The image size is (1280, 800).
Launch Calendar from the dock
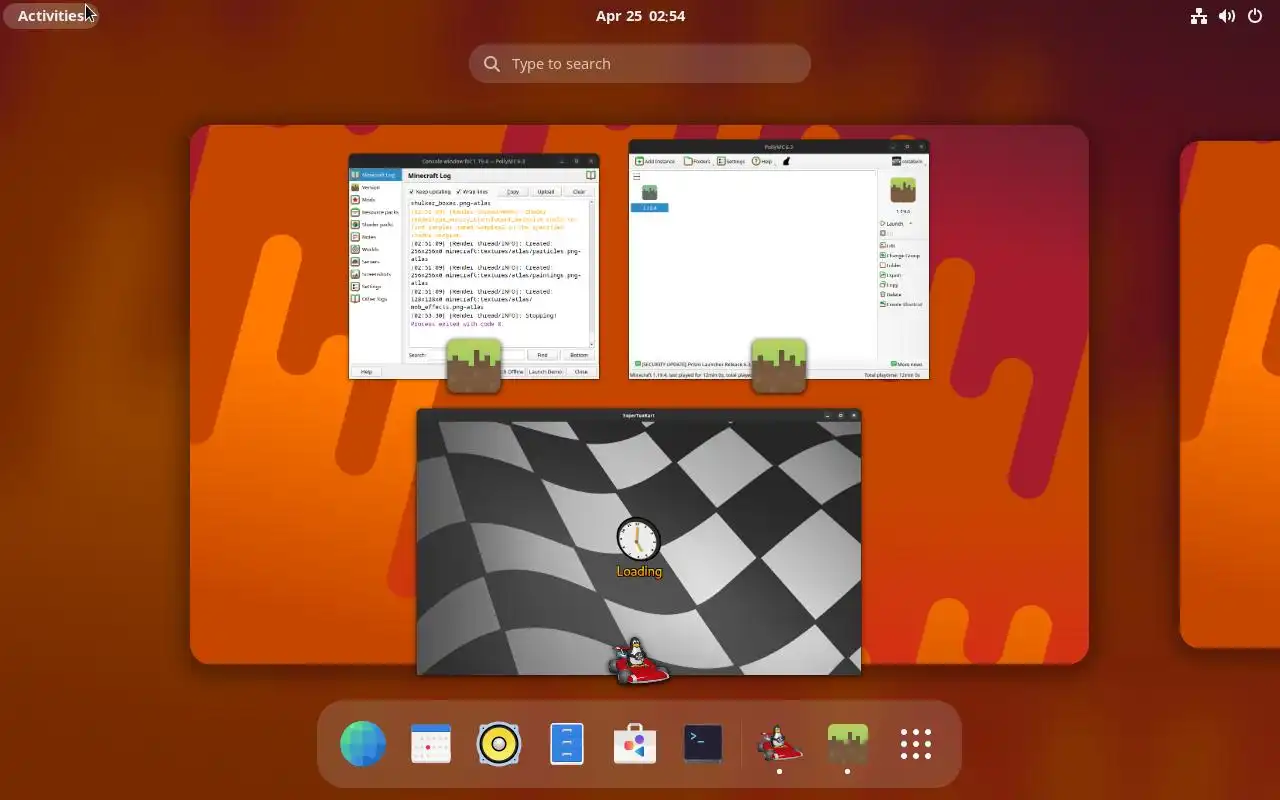click(x=431, y=744)
